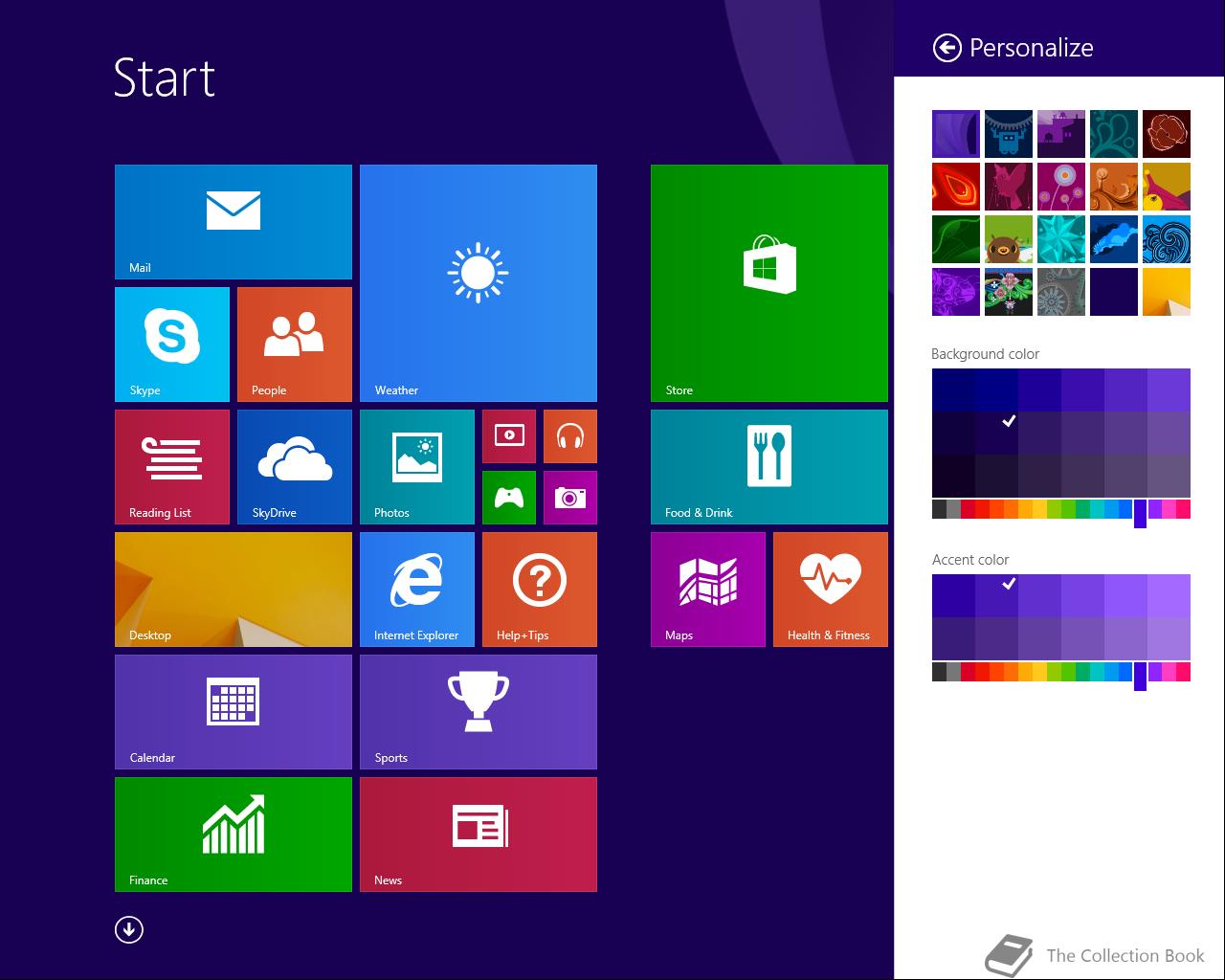
Task: Launch Internet Explorer tile
Action: click(x=417, y=590)
